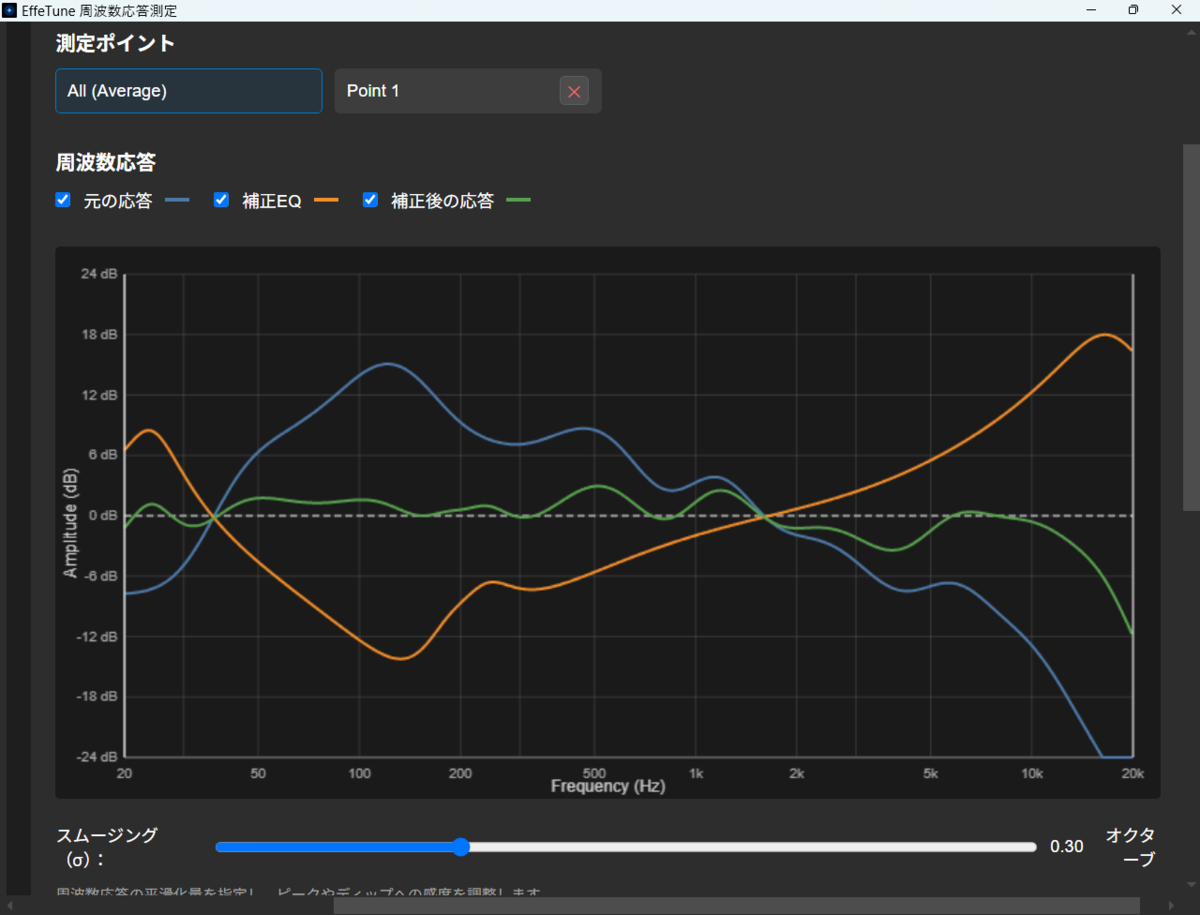Screen dimensions: 1200x915
Task: Click the スムージング (σ) label
Action: point(107,847)
